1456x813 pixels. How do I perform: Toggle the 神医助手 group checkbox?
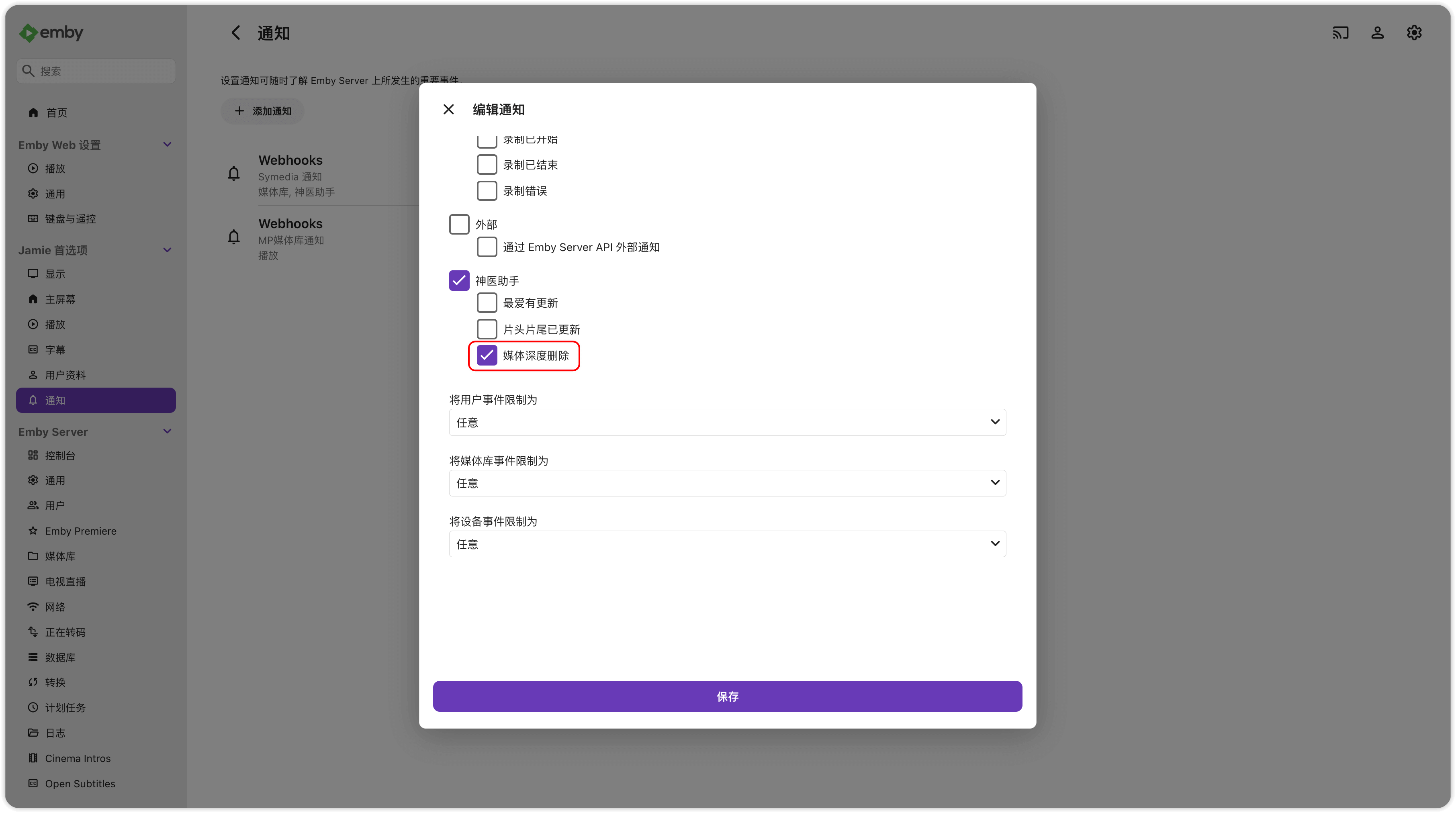[x=459, y=281]
